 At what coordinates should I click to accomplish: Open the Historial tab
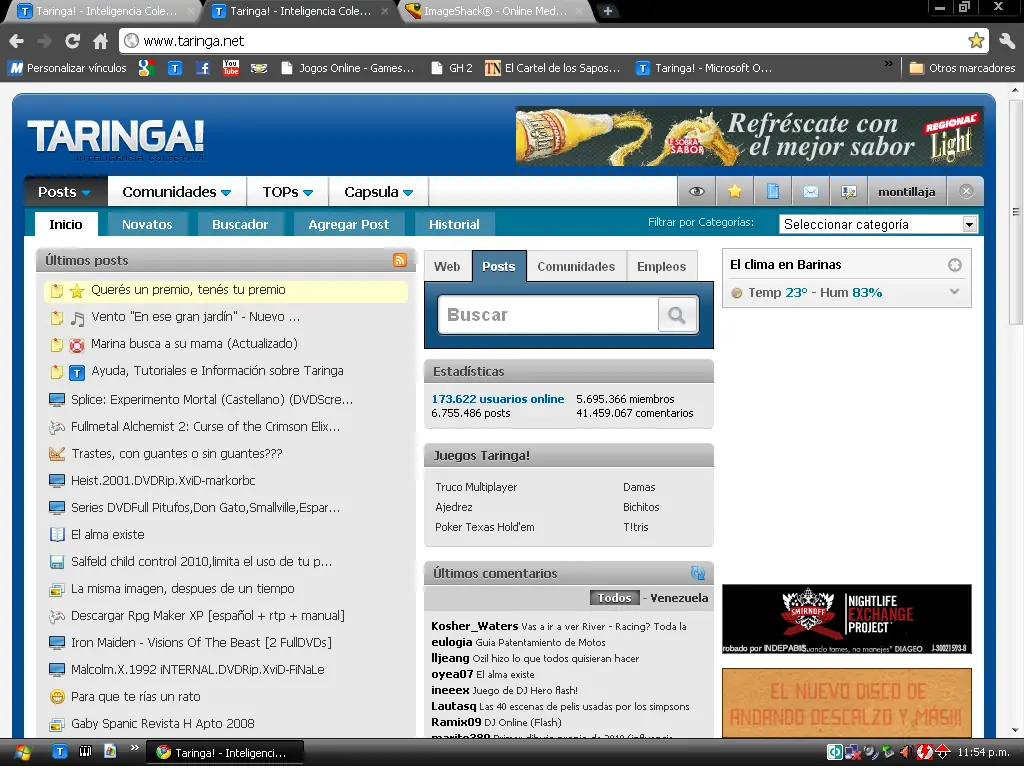click(454, 224)
